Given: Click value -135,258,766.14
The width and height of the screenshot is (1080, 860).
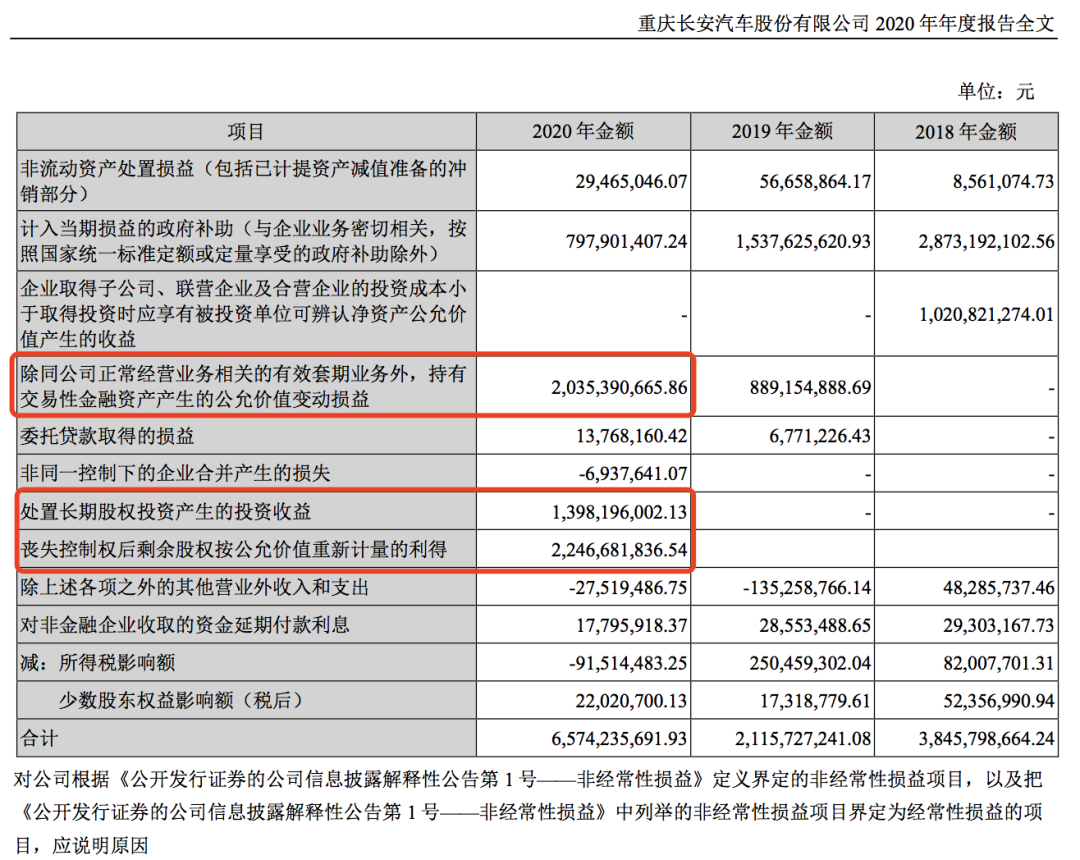Looking at the screenshot, I should (807, 588).
